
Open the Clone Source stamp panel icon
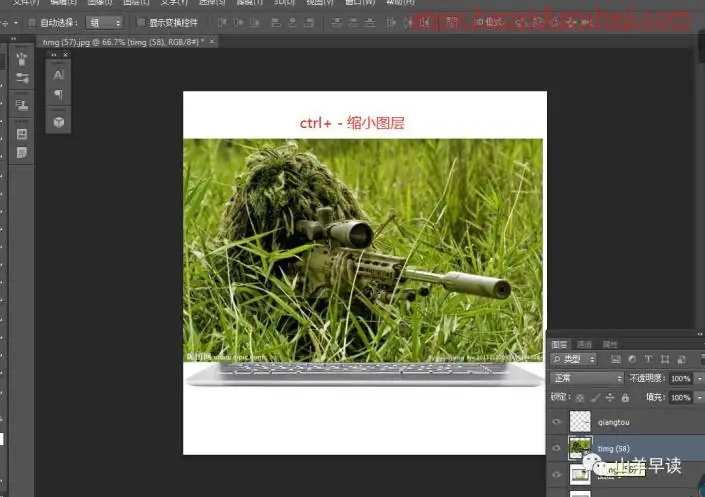(x=22, y=105)
